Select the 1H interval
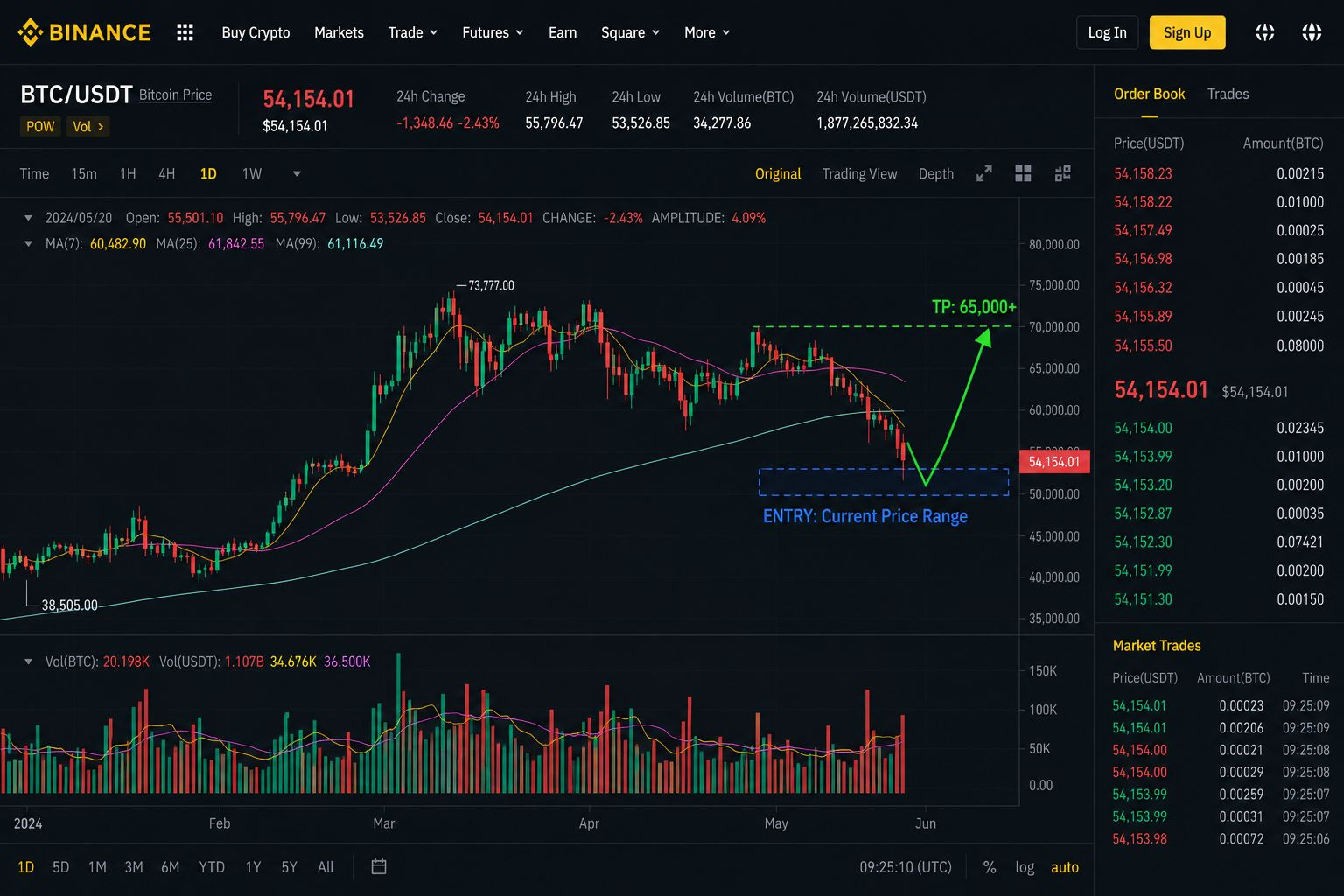The height and width of the screenshot is (896, 1344). click(128, 173)
